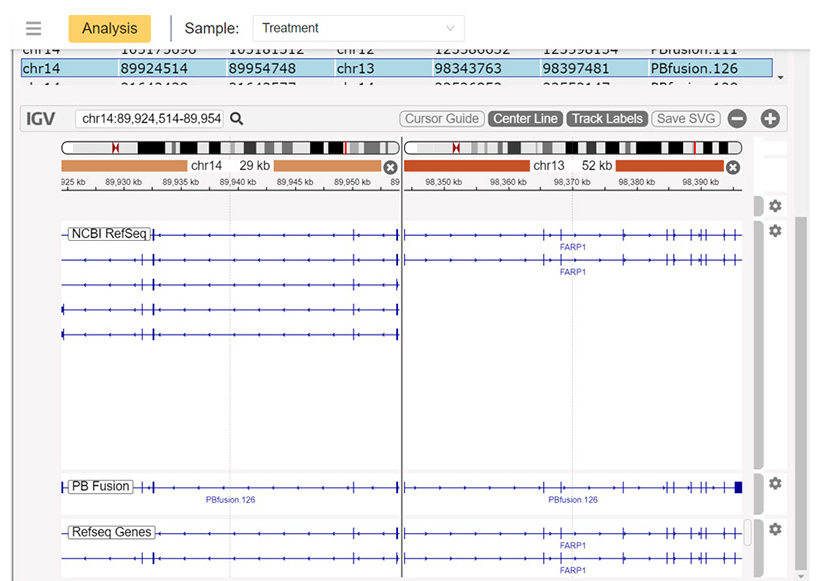The width and height of the screenshot is (820, 581).
Task: Click the Save SVG button
Action: point(686,119)
